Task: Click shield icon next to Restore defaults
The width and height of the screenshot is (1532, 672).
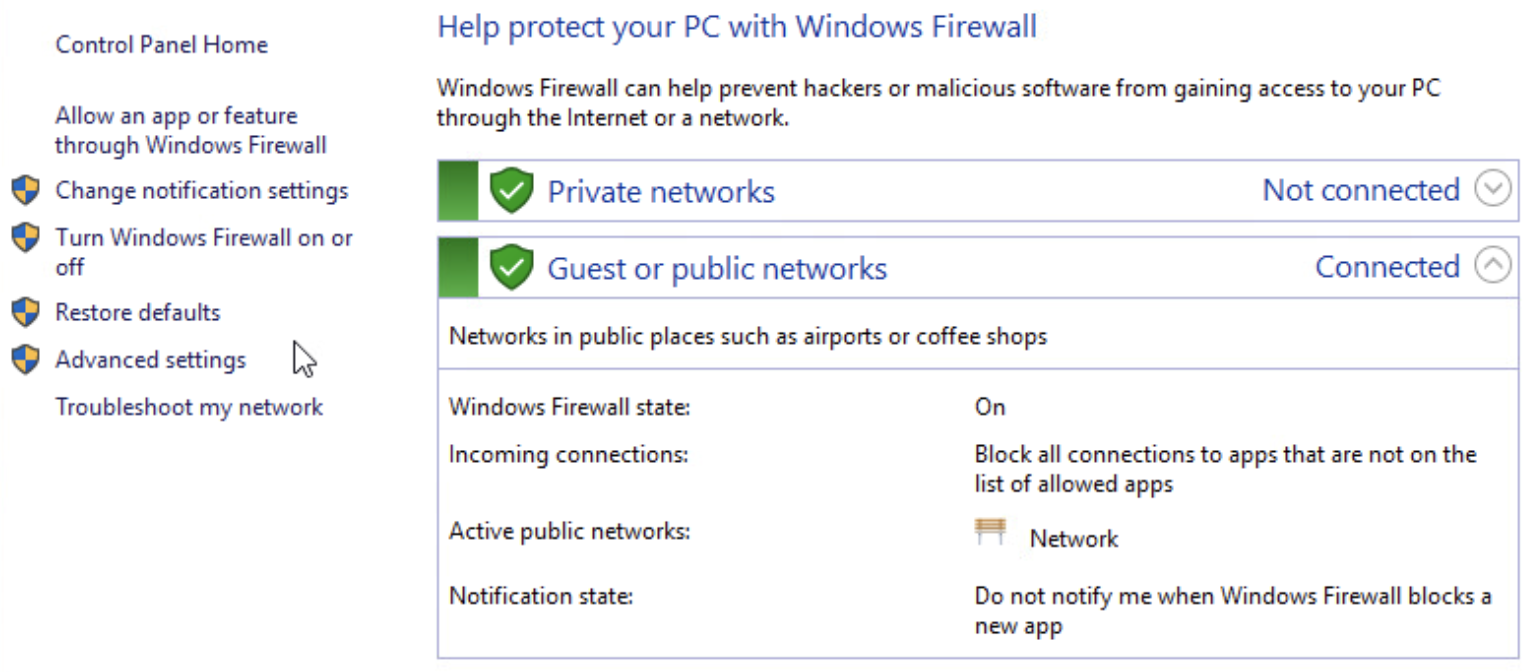Action: 25,312
